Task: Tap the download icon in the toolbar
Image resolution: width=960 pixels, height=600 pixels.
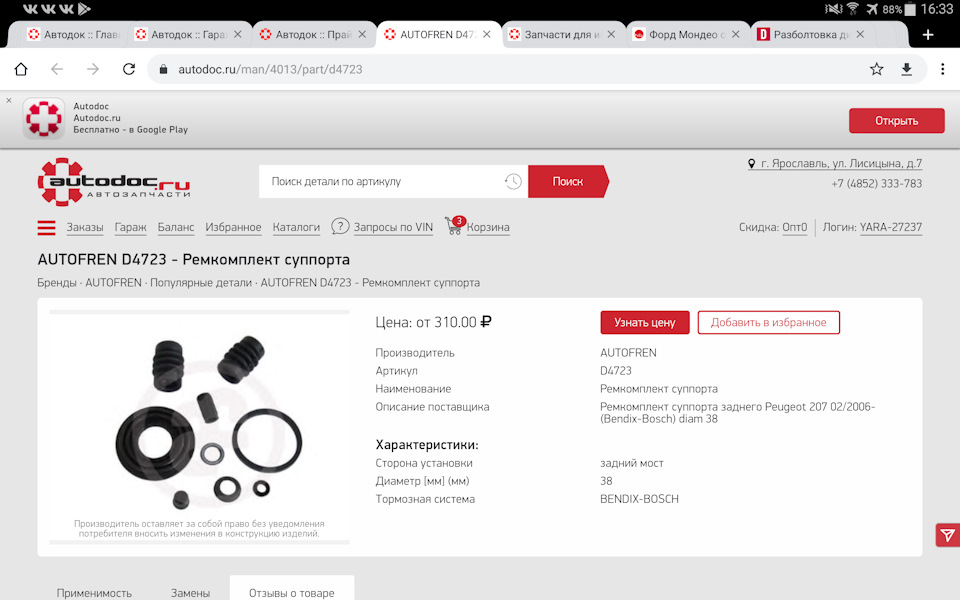Action: [907, 69]
